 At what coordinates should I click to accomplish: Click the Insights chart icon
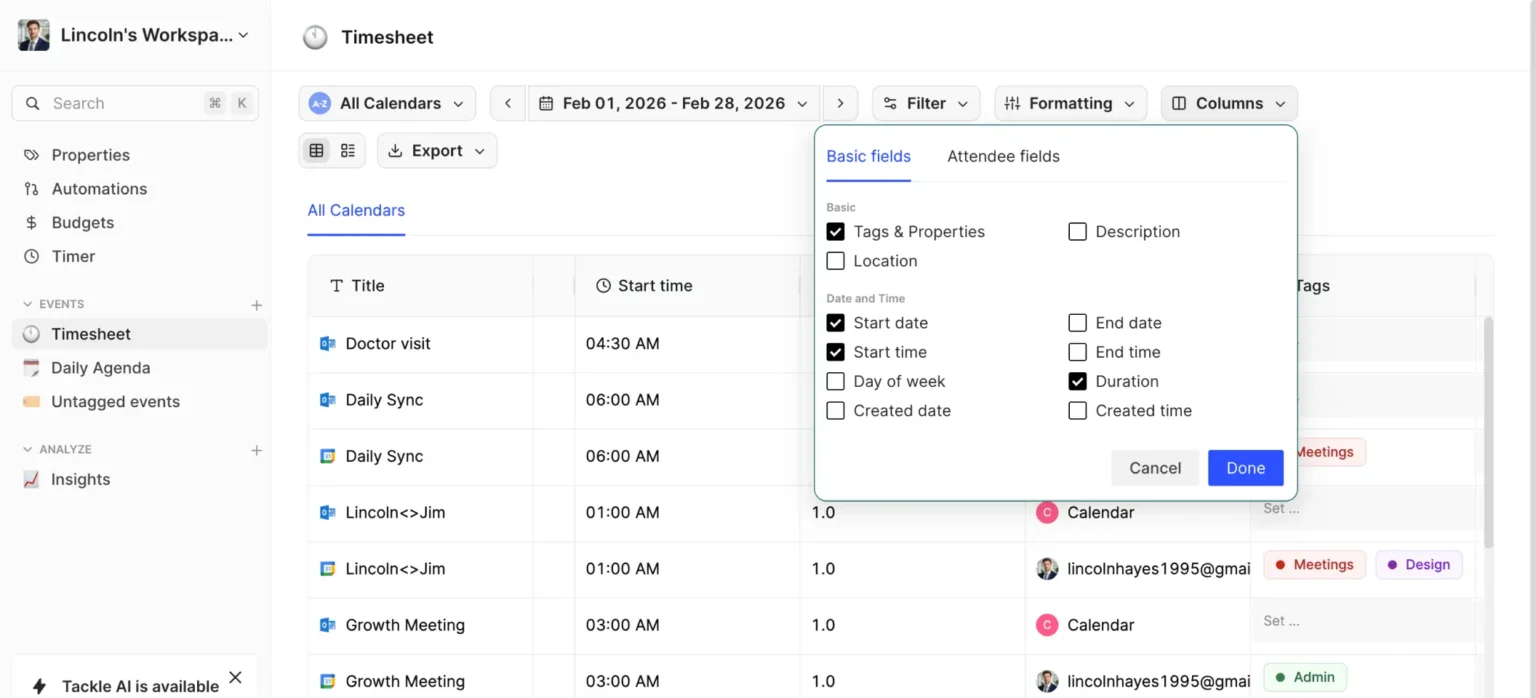point(32,480)
